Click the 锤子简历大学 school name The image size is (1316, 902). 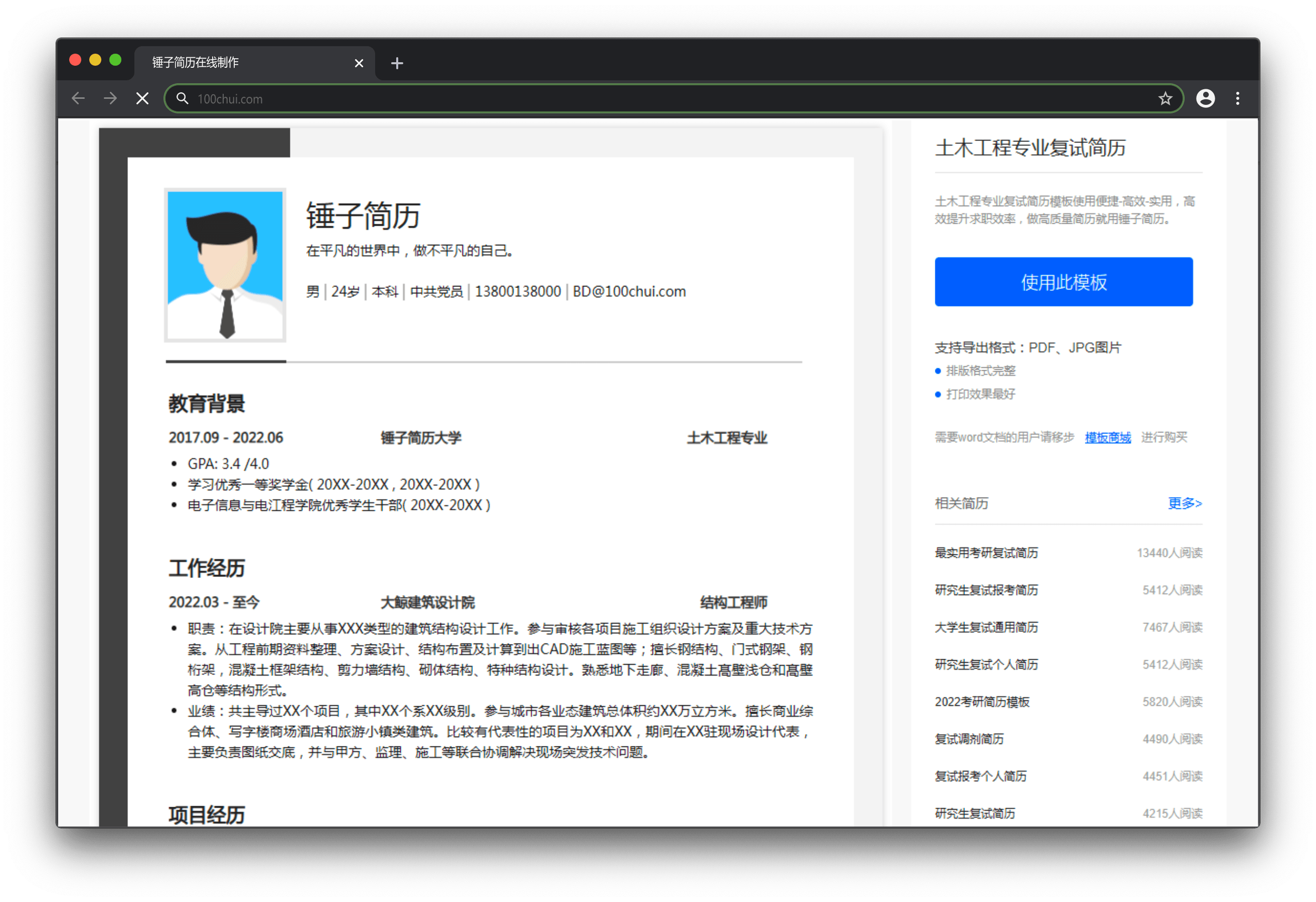point(421,437)
